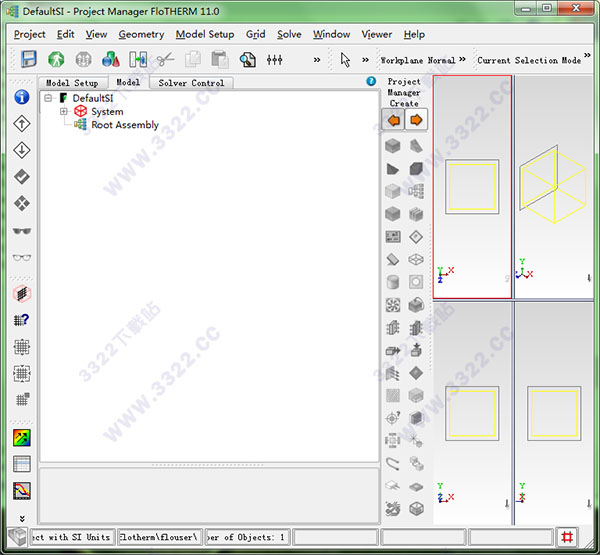Click the orange right arrow palette button
The image size is (600, 555).
point(416,120)
